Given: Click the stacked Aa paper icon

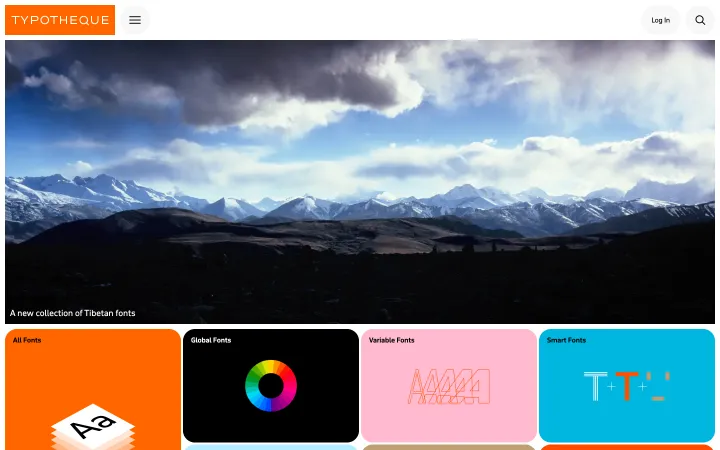Looking at the screenshot, I should [x=93, y=427].
